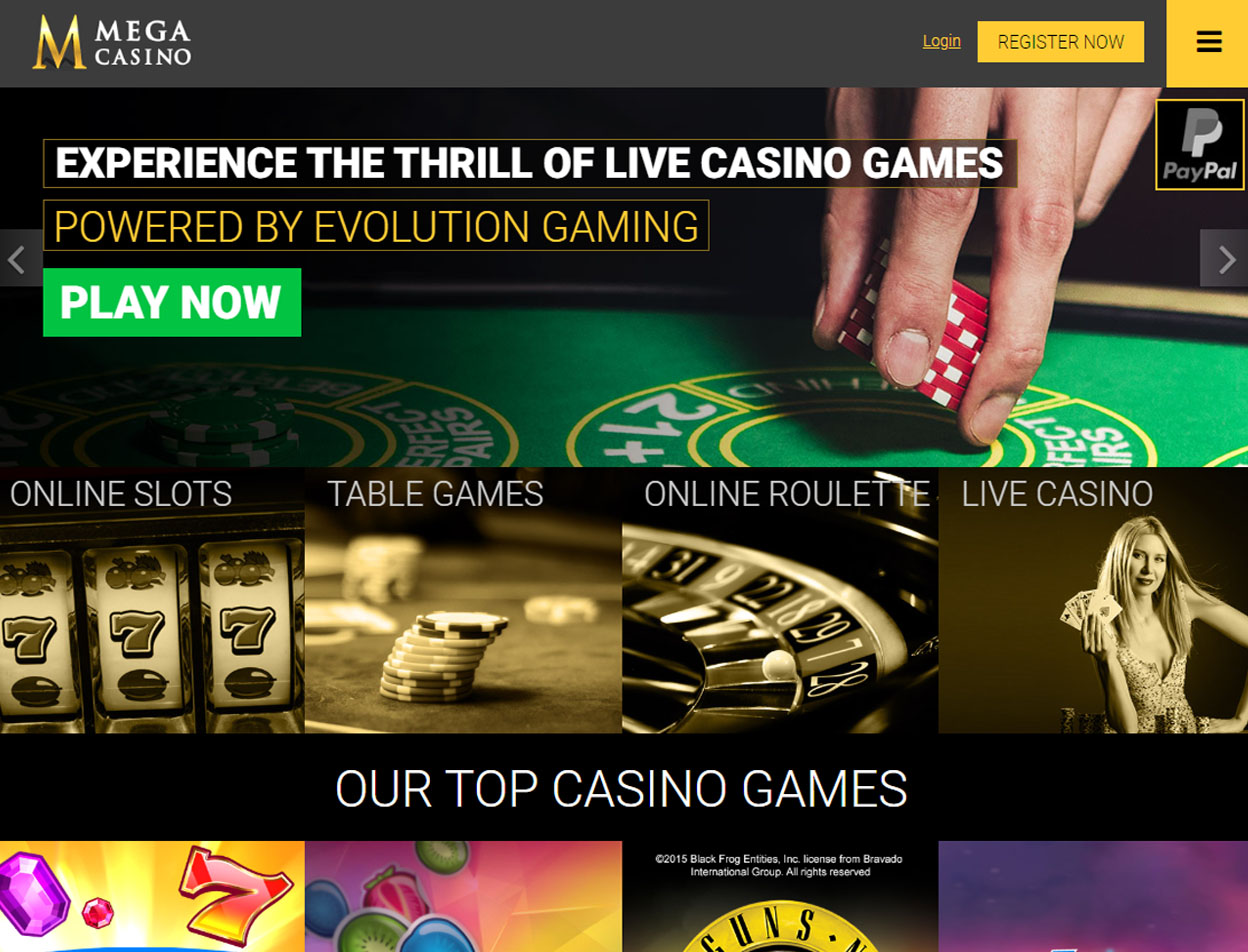Select the purple game thumbnail

[x=1093, y=896]
